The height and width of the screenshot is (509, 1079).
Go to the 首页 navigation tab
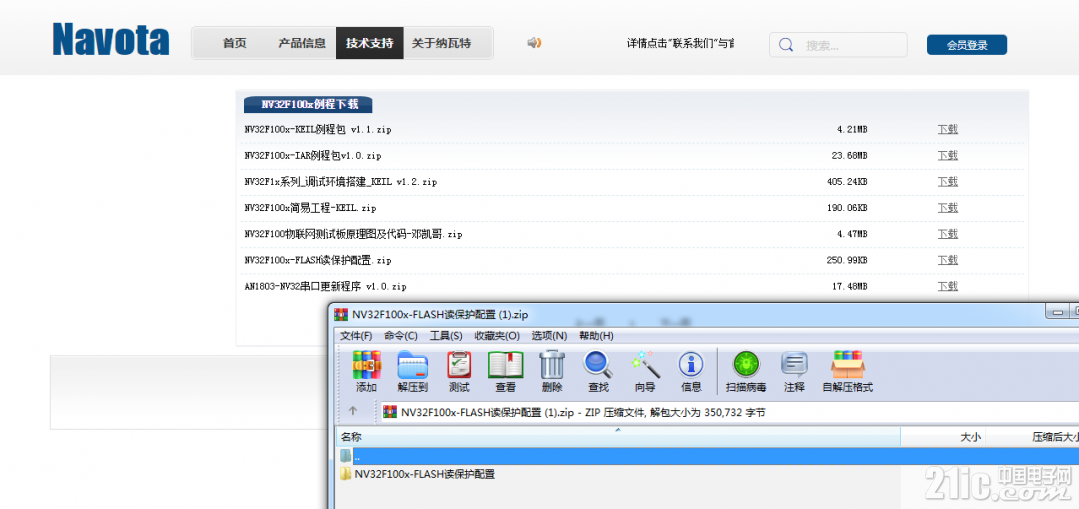(234, 43)
